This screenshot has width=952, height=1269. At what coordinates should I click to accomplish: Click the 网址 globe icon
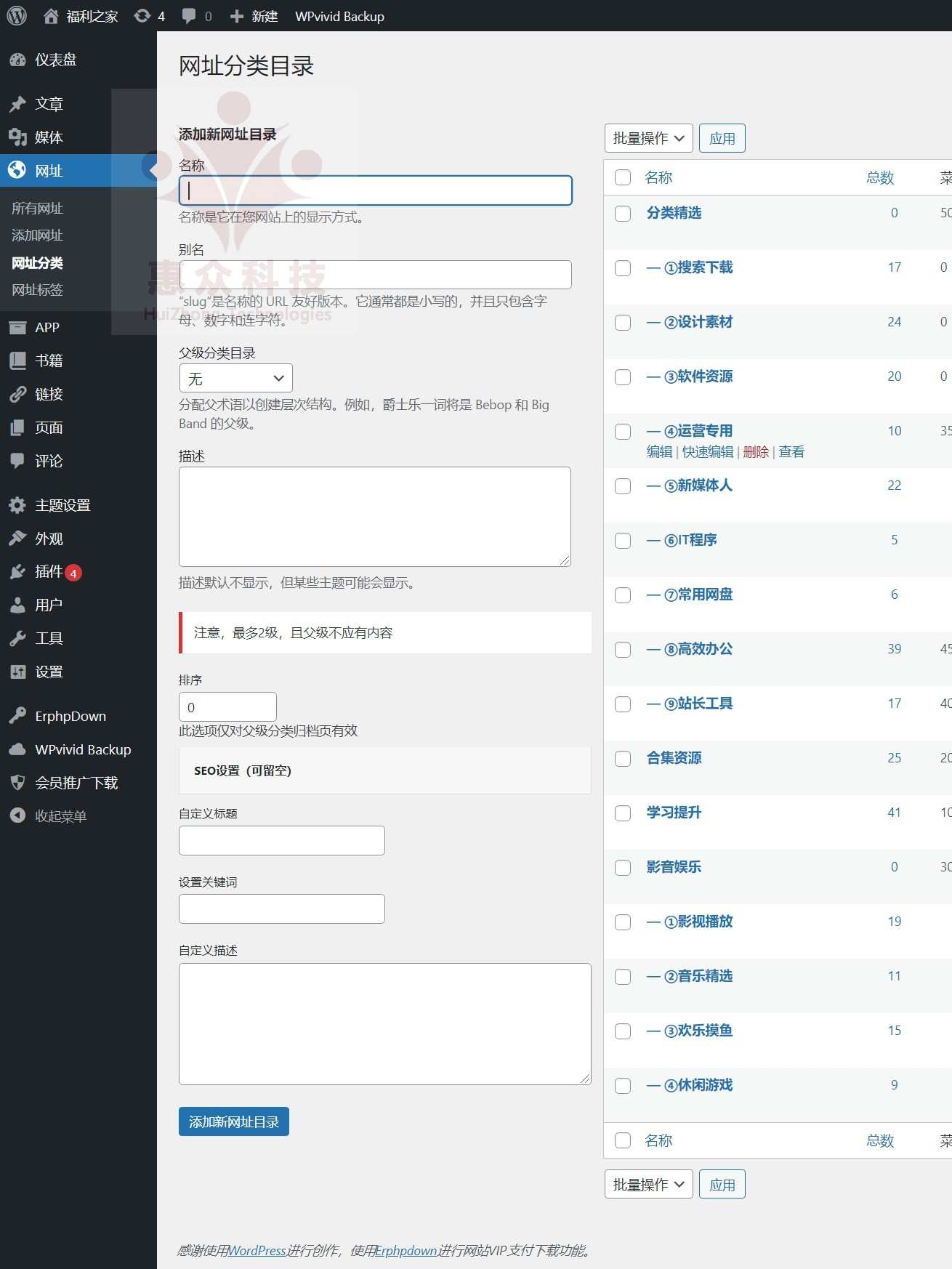point(17,171)
